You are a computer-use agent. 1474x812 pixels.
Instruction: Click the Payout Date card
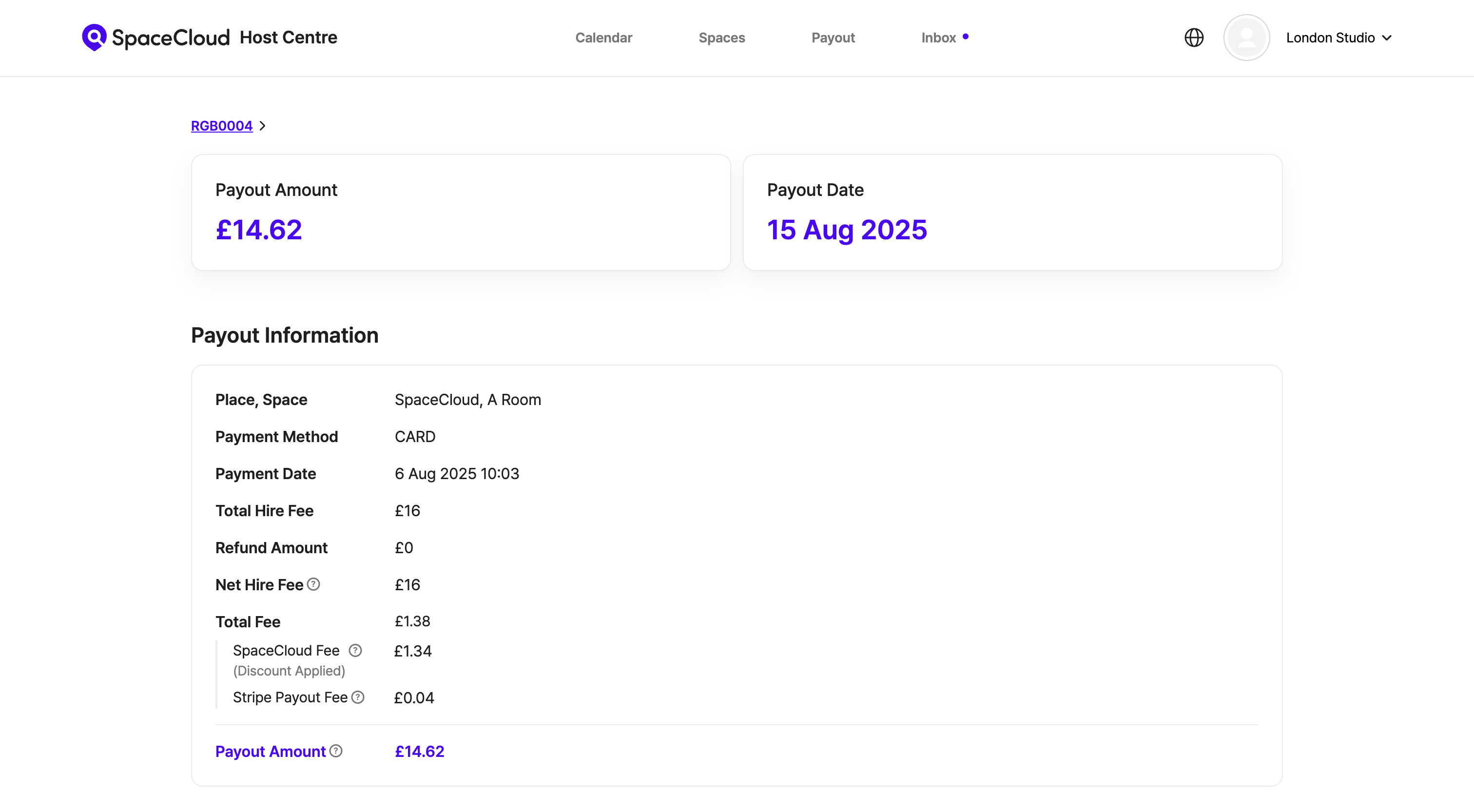click(x=1012, y=213)
